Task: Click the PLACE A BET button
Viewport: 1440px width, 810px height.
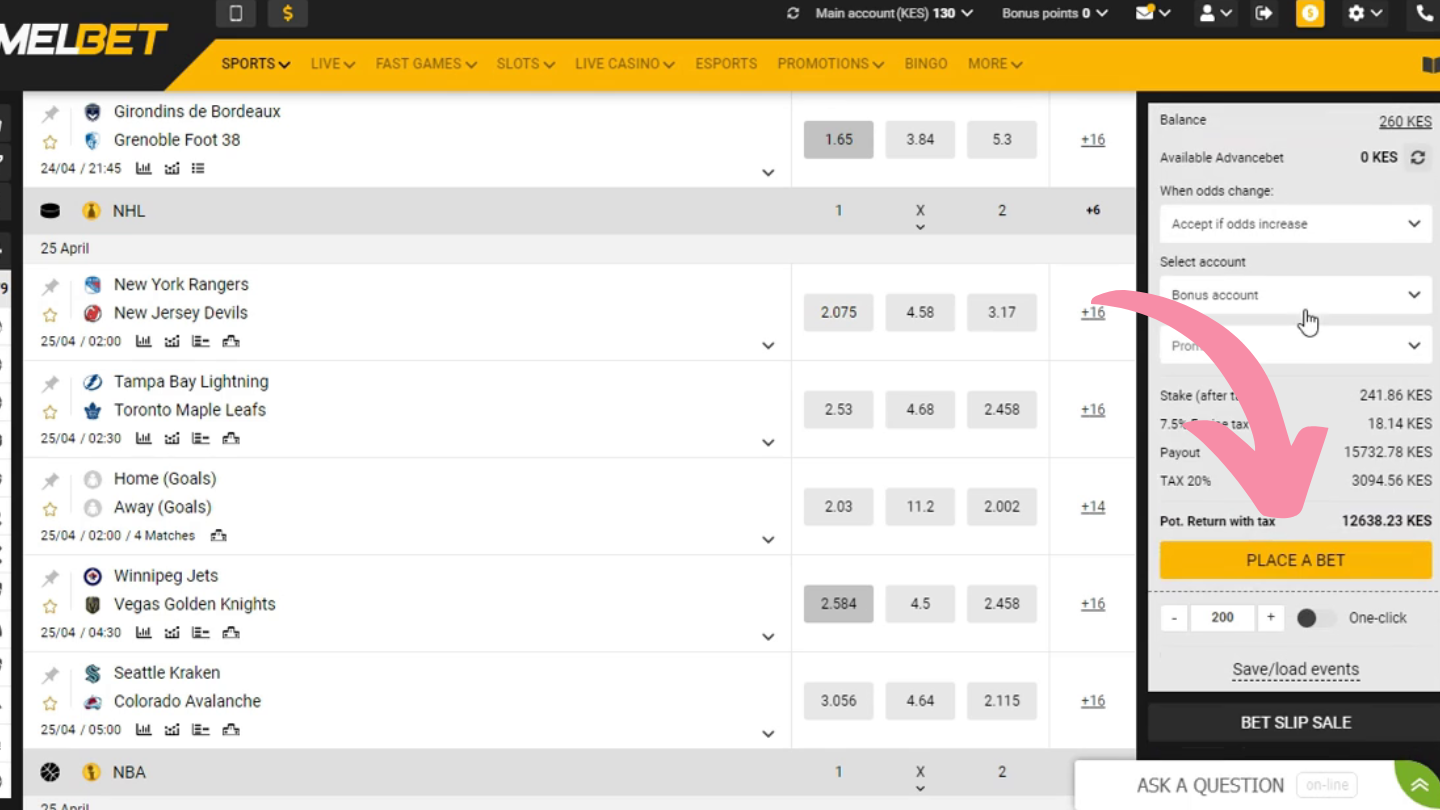Action: click(x=1296, y=560)
